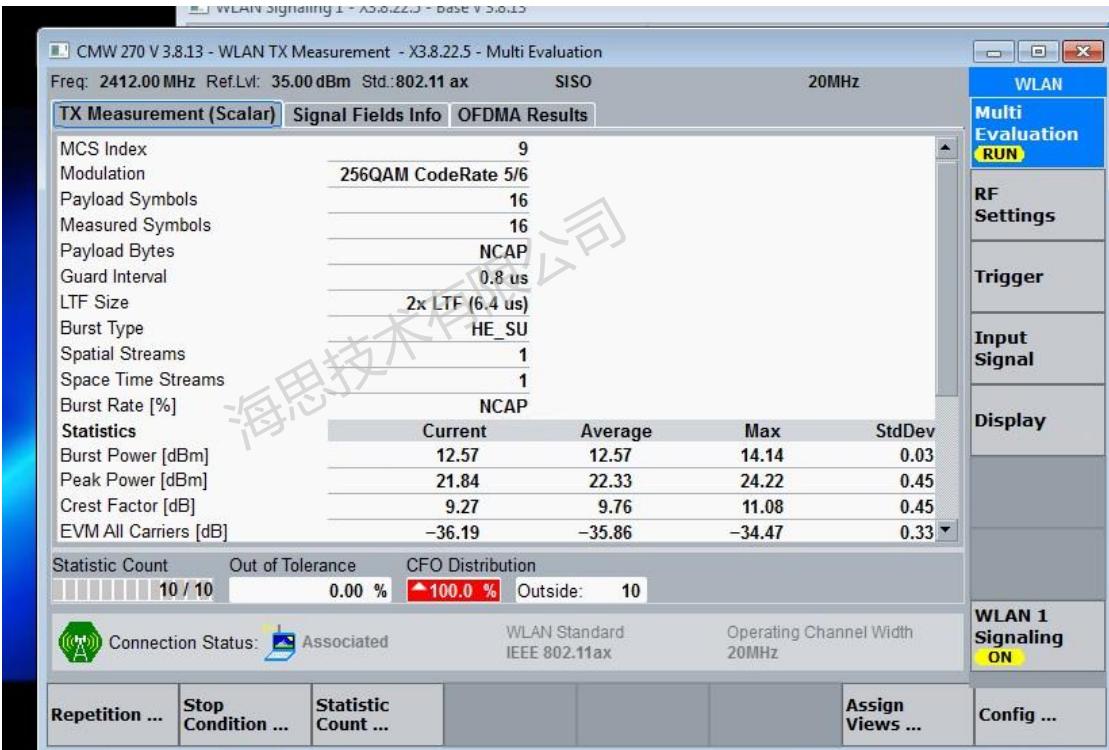Screen dimensions: 1109x750
Task: Select the 256QAM CodeRate 5/6 value
Action: [434, 175]
